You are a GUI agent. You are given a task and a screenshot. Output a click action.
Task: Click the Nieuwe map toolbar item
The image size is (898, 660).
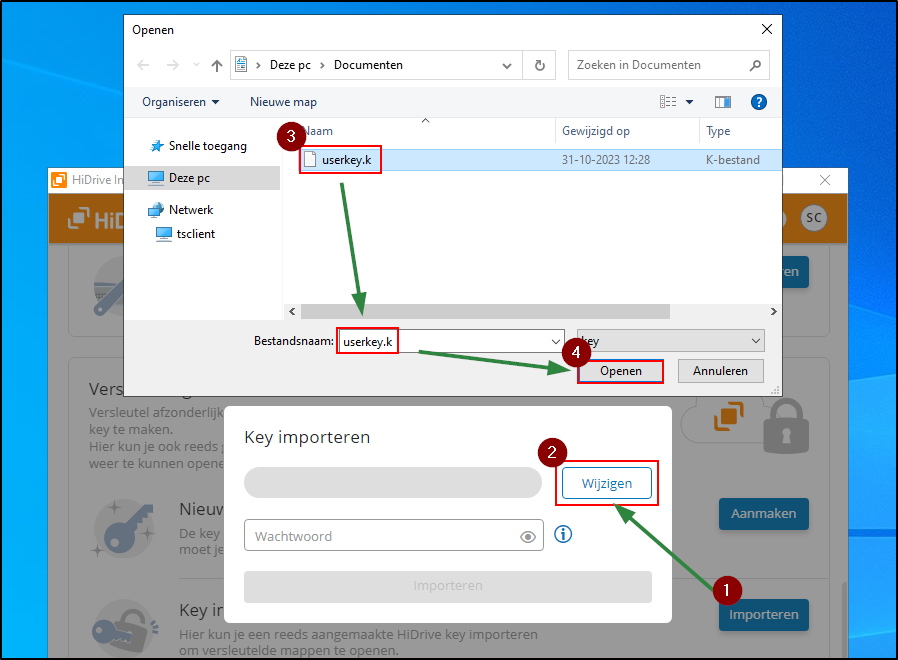pyautogui.click(x=283, y=102)
